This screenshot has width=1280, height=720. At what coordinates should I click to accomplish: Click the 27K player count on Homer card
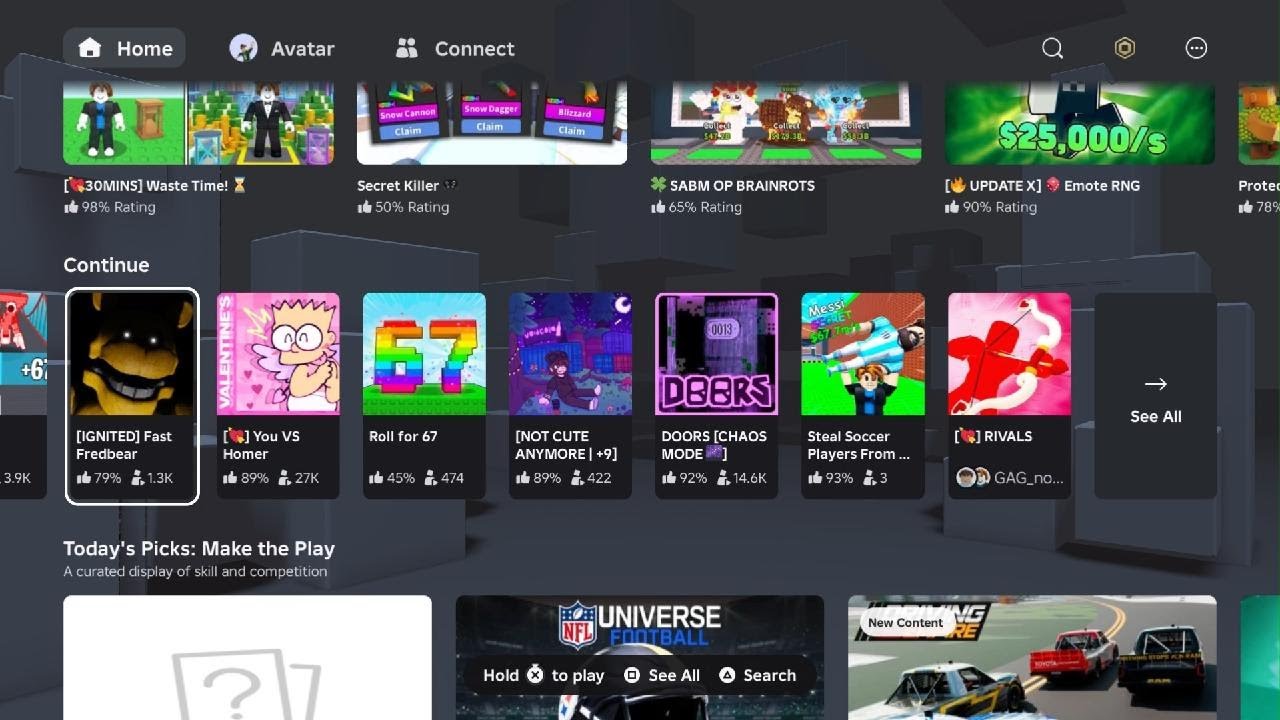298,478
